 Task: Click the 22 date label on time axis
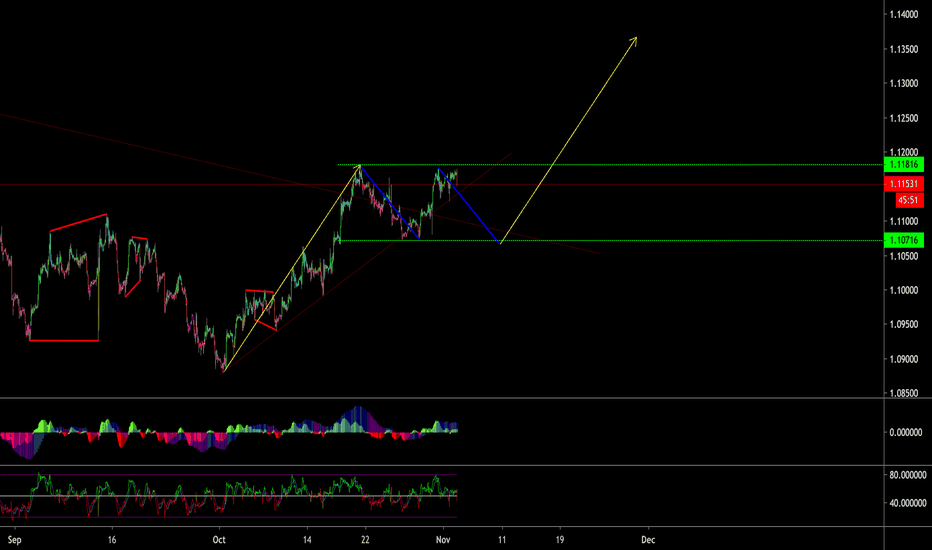point(365,540)
